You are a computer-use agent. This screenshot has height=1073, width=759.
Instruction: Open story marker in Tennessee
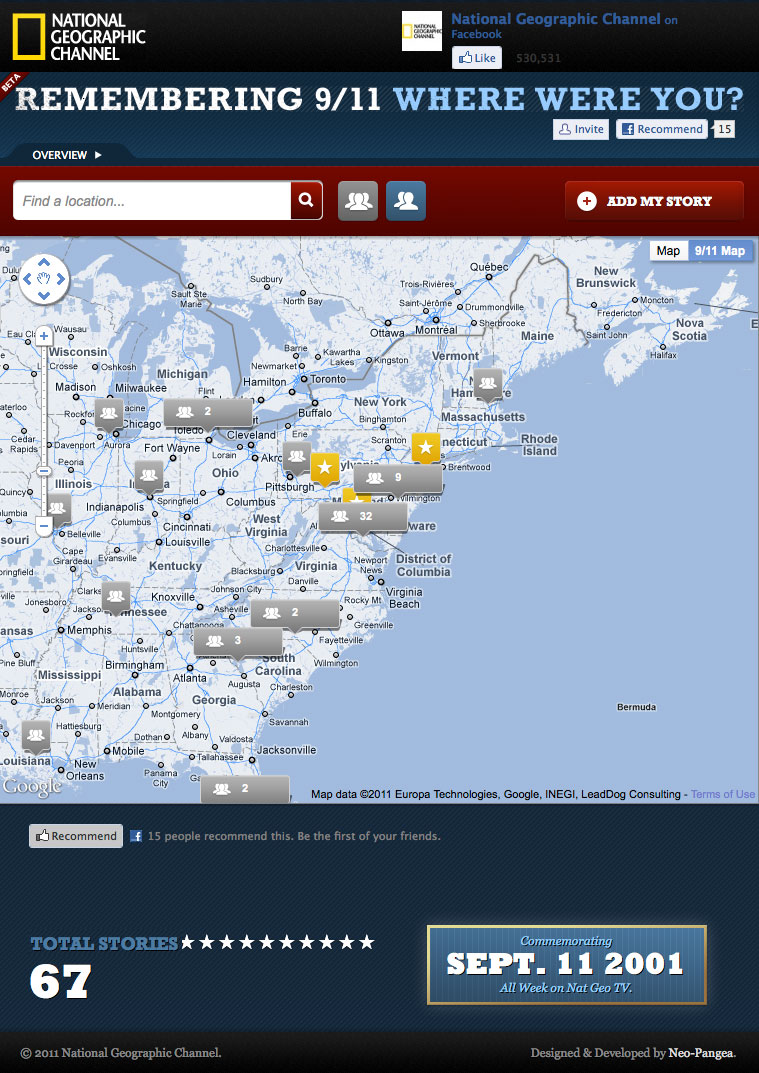(116, 596)
